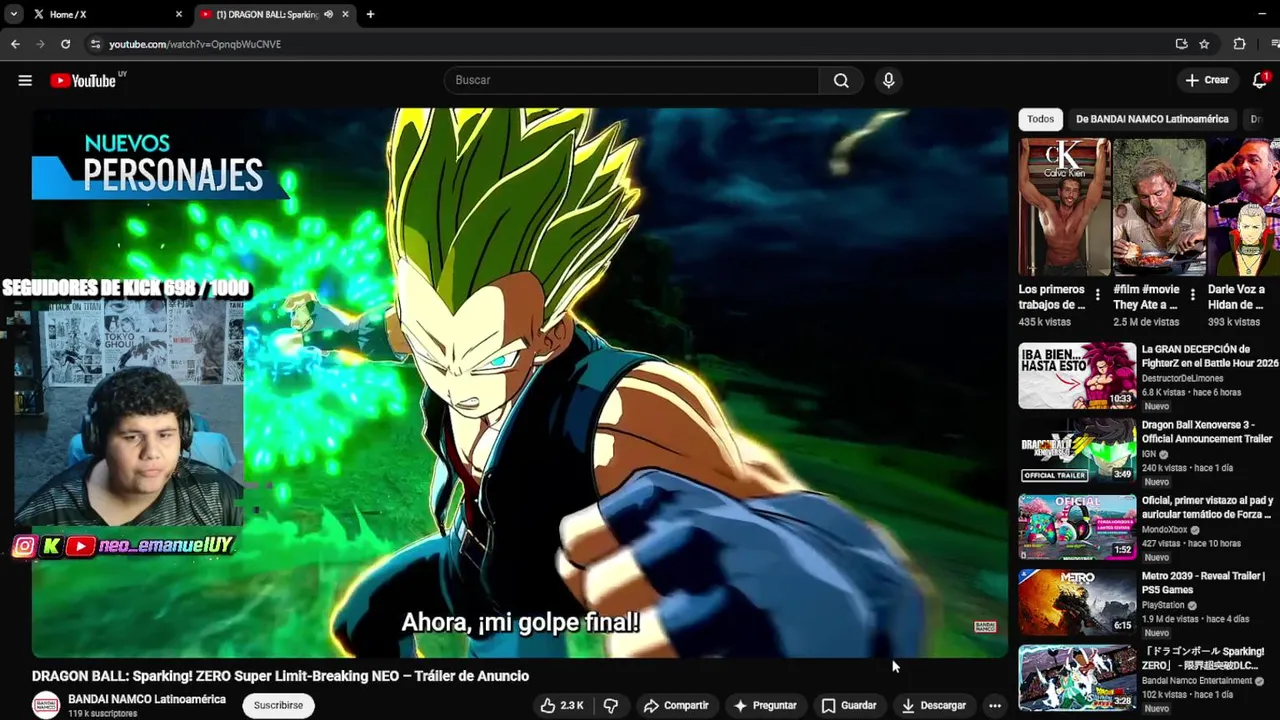Open the tab search dropdown arrow
This screenshot has width=1280, height=720.
click(13, 14)
